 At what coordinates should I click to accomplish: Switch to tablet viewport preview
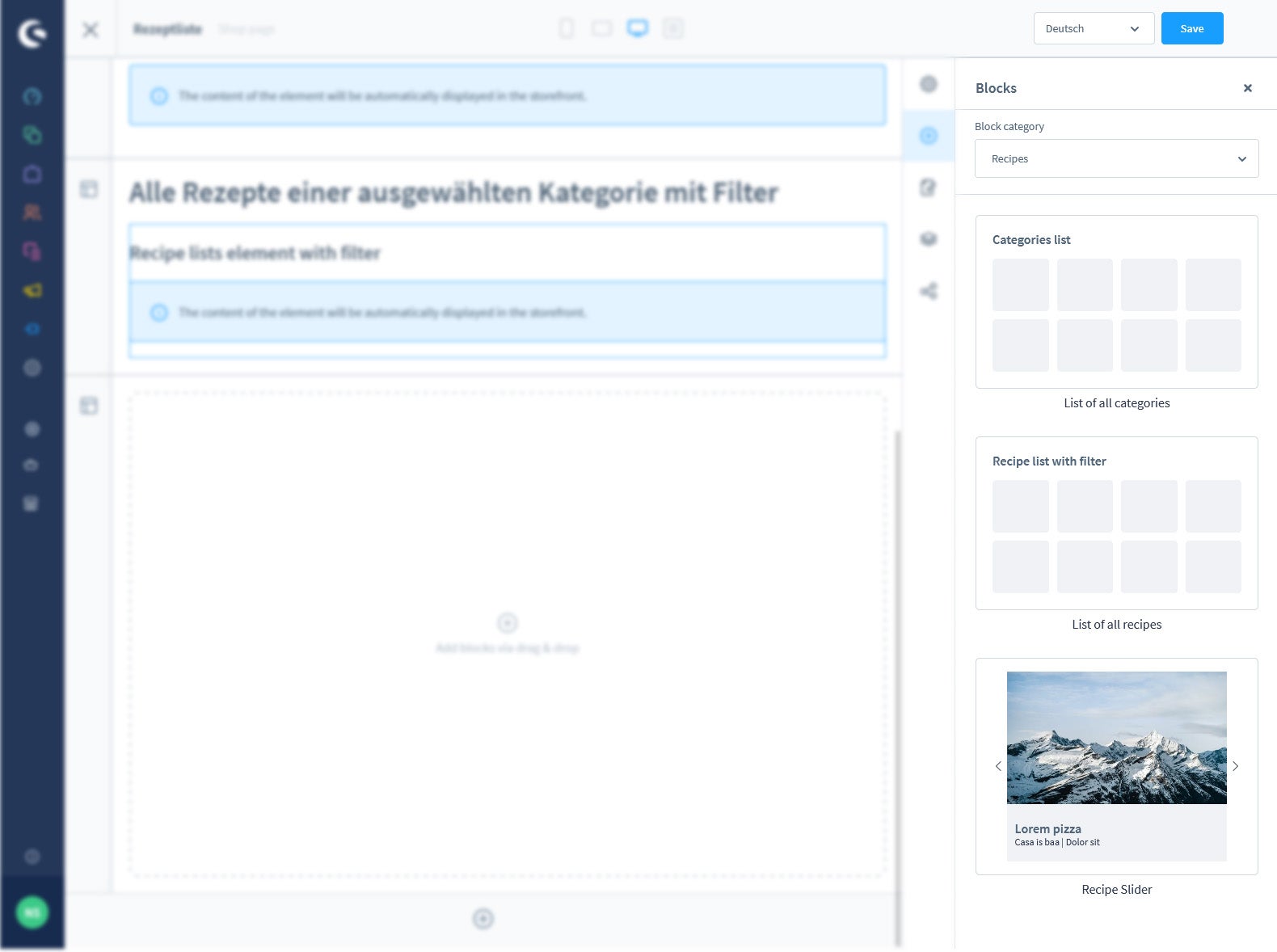pos(601,29)
